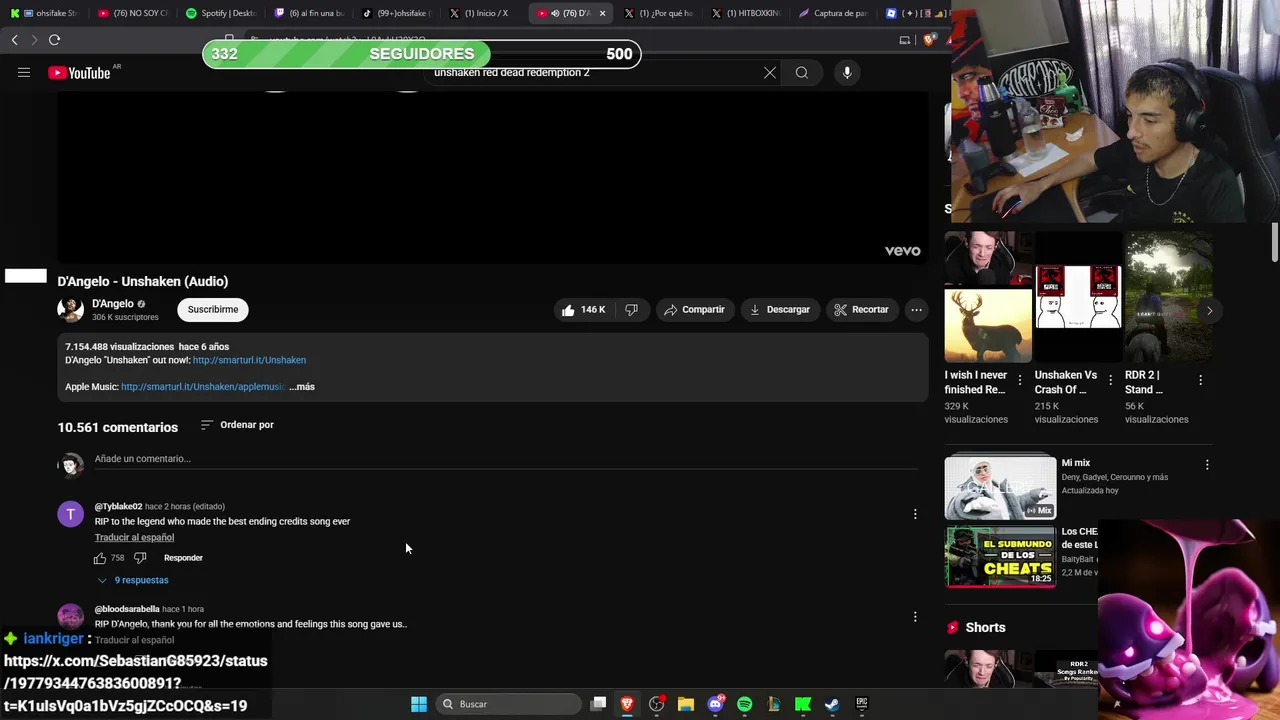Run search with the magnifier icon

(x=802, y=72)
